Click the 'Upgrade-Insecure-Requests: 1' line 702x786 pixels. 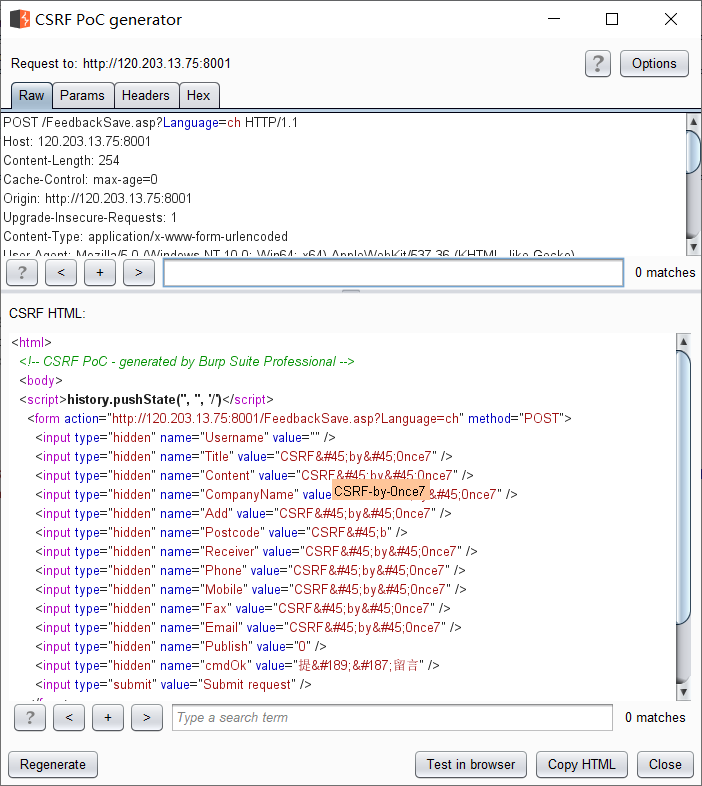(90, 218)
